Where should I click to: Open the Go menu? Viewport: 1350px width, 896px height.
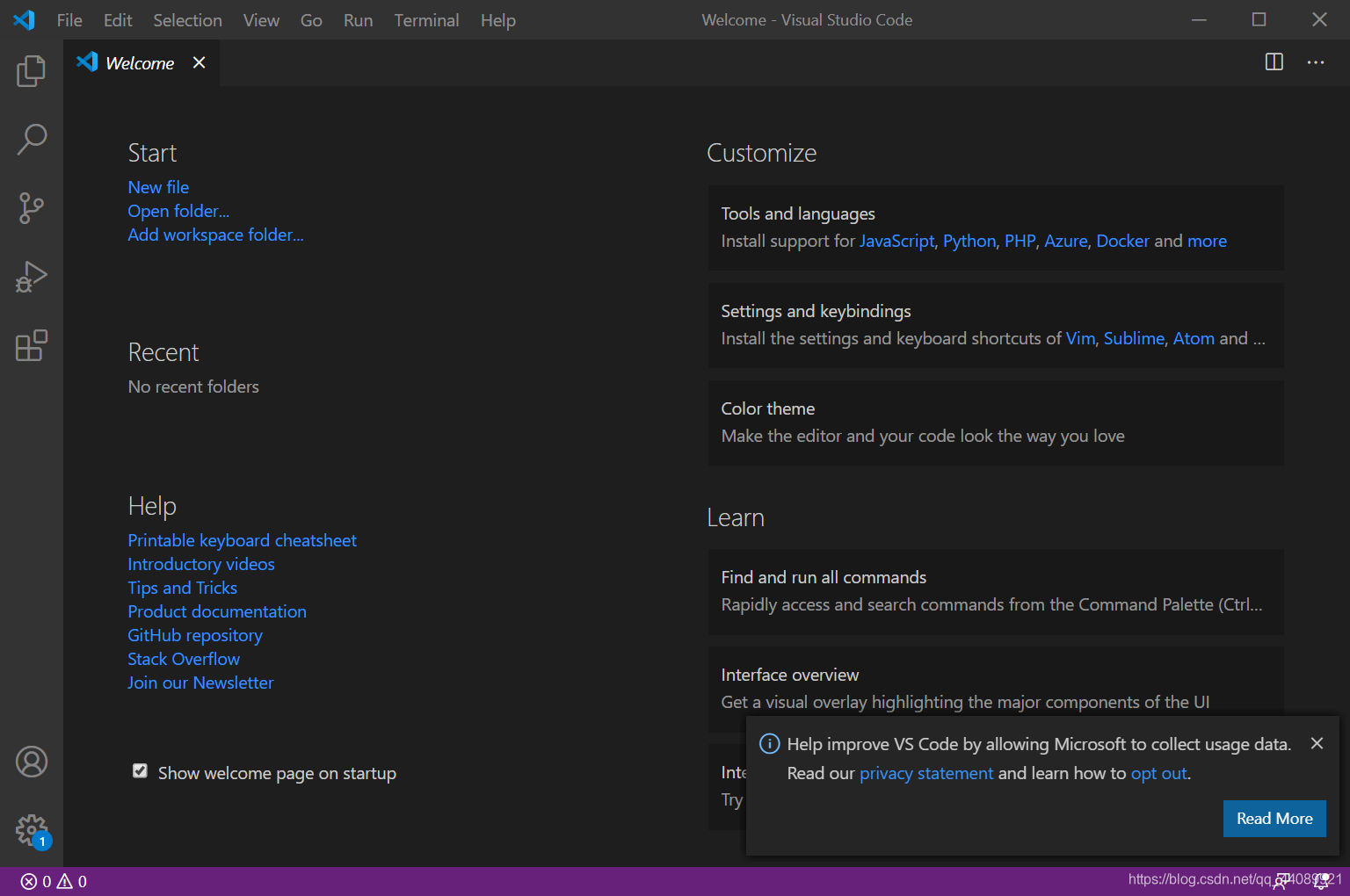click(x=311, y=20)
